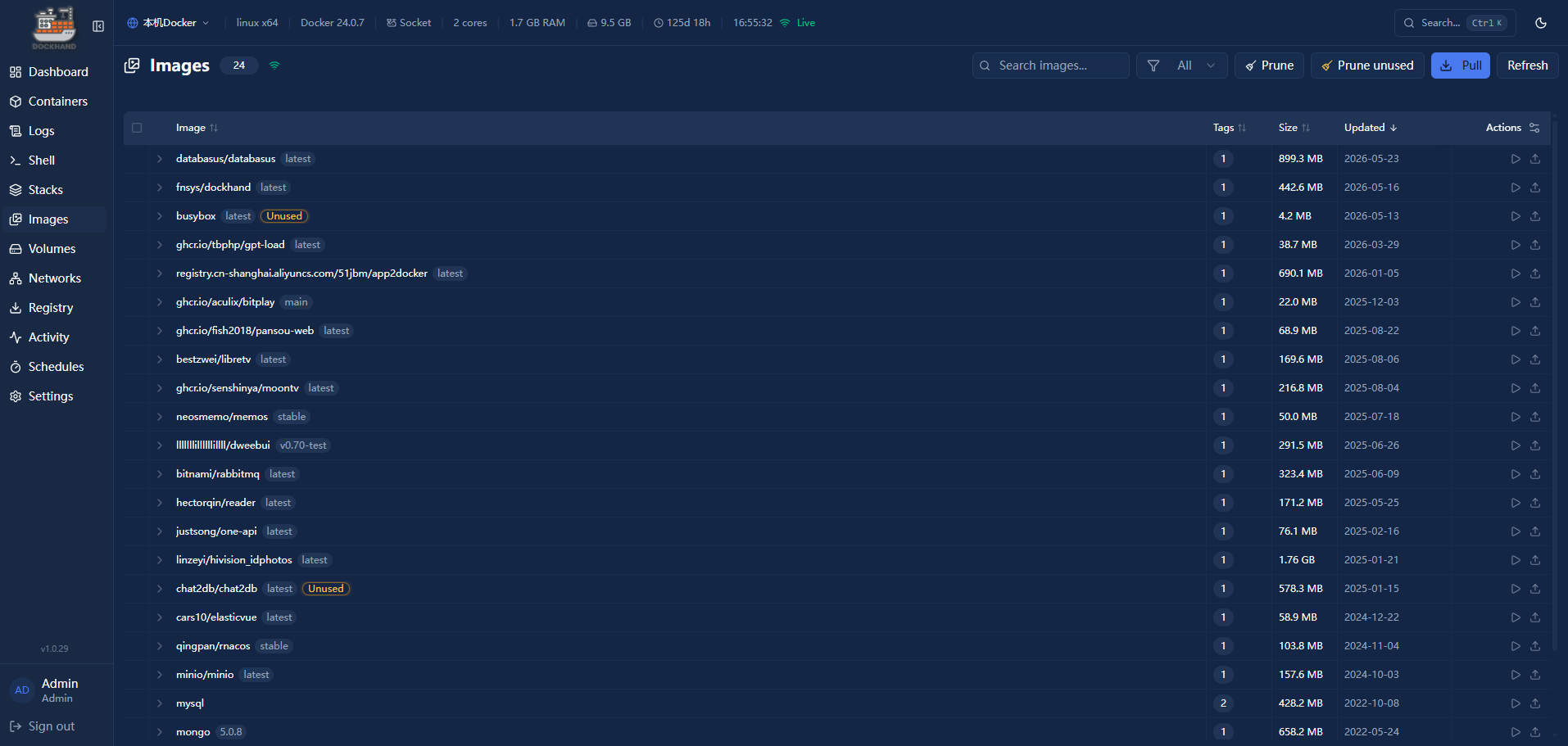Screen dimensions: 1568x746
Task: Run a container from databasus/databasus image
Action: [x=1516, y=159]
